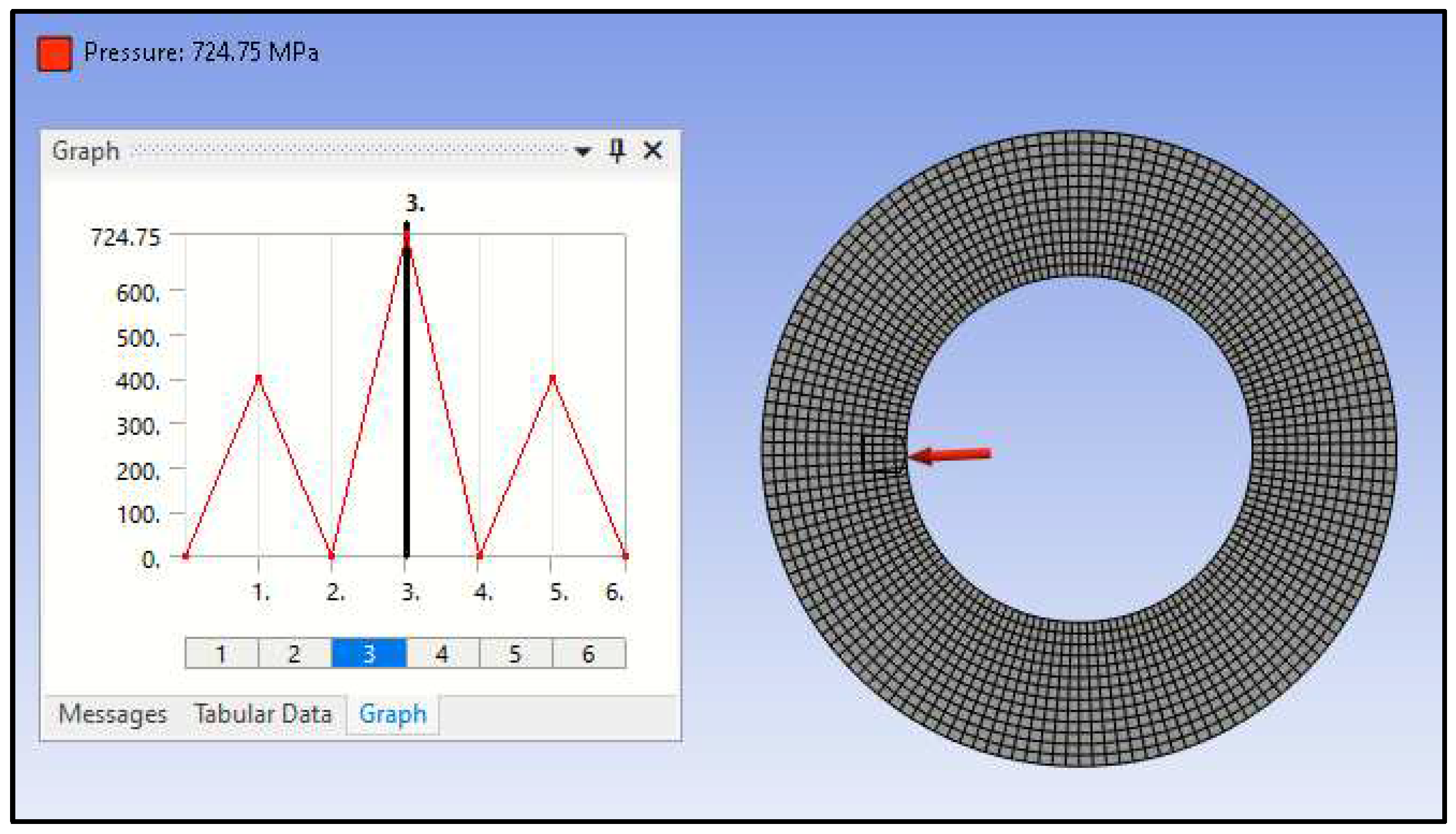Select the Graph tab
1456x834 pixels.
point(392,714)
